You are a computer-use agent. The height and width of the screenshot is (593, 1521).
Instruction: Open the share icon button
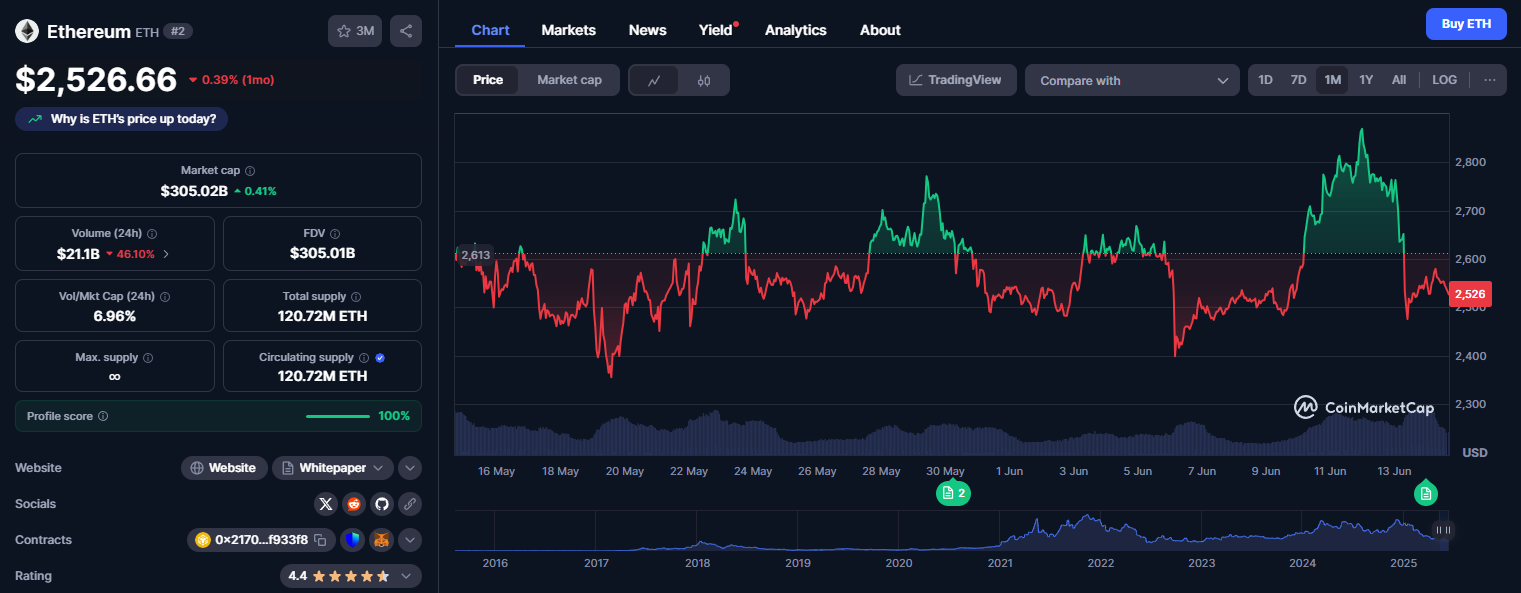point(406,31)
